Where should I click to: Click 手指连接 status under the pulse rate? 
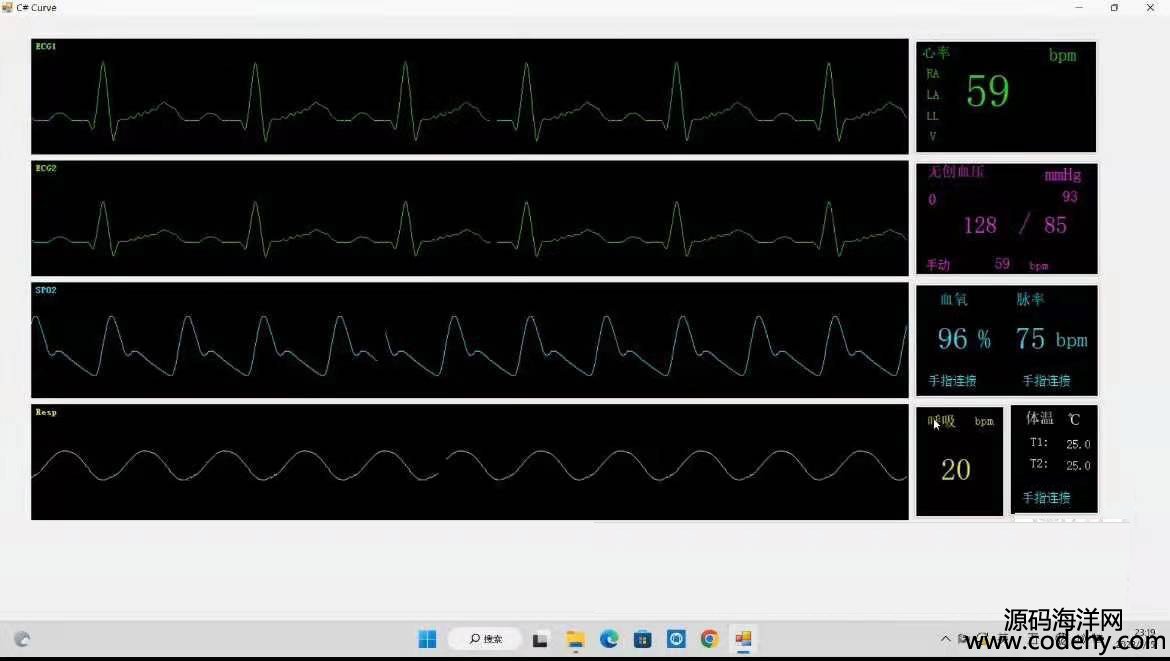pyautogui.click(x=1046, y=380)
